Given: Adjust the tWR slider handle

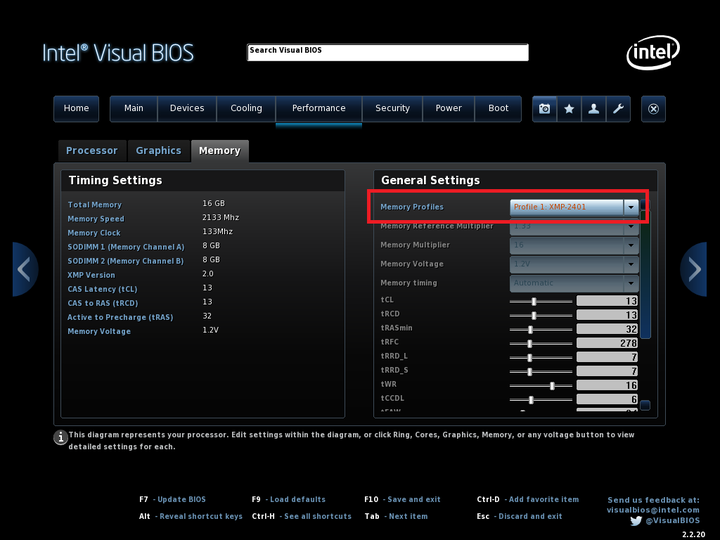Looking at the screenshot, I should tap(552, 386).
